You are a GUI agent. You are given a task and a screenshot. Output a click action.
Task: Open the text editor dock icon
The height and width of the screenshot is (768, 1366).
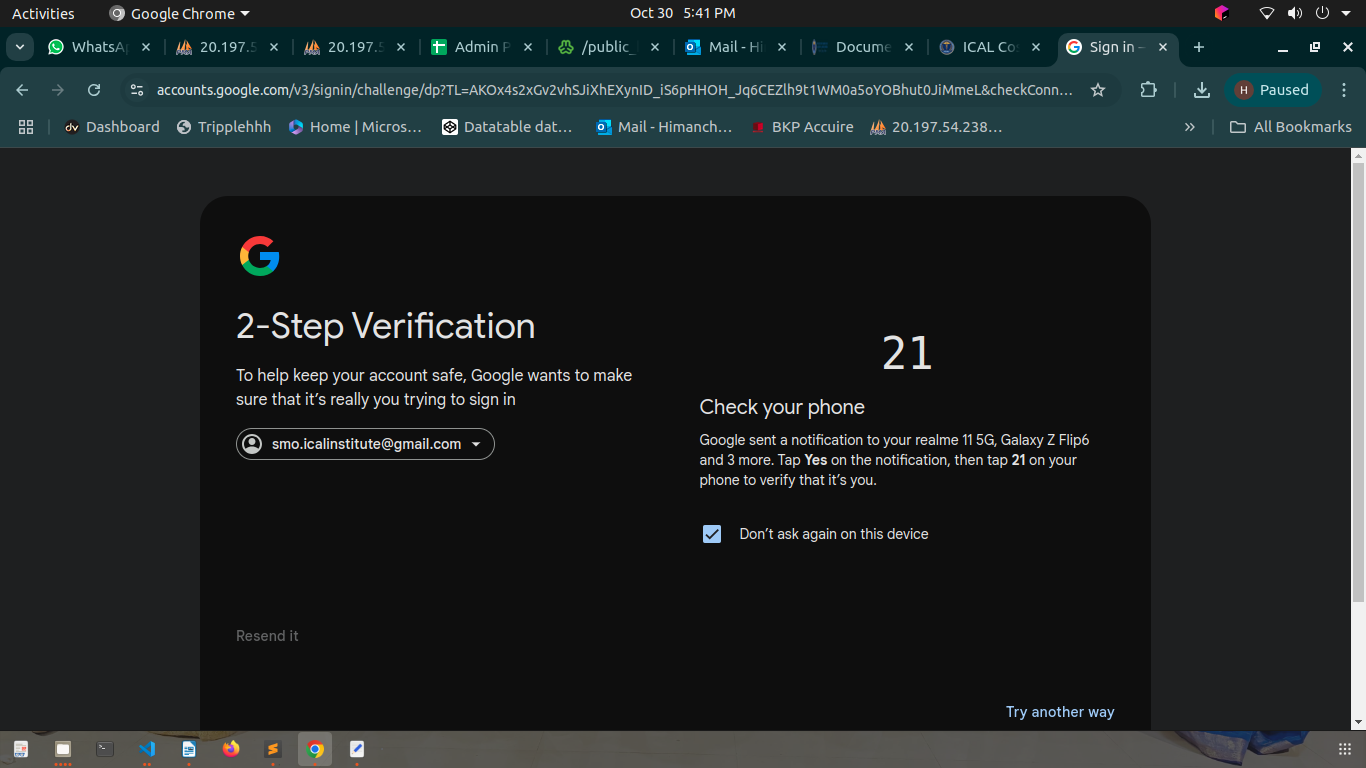pyautogui.click(x=357, y=749)
